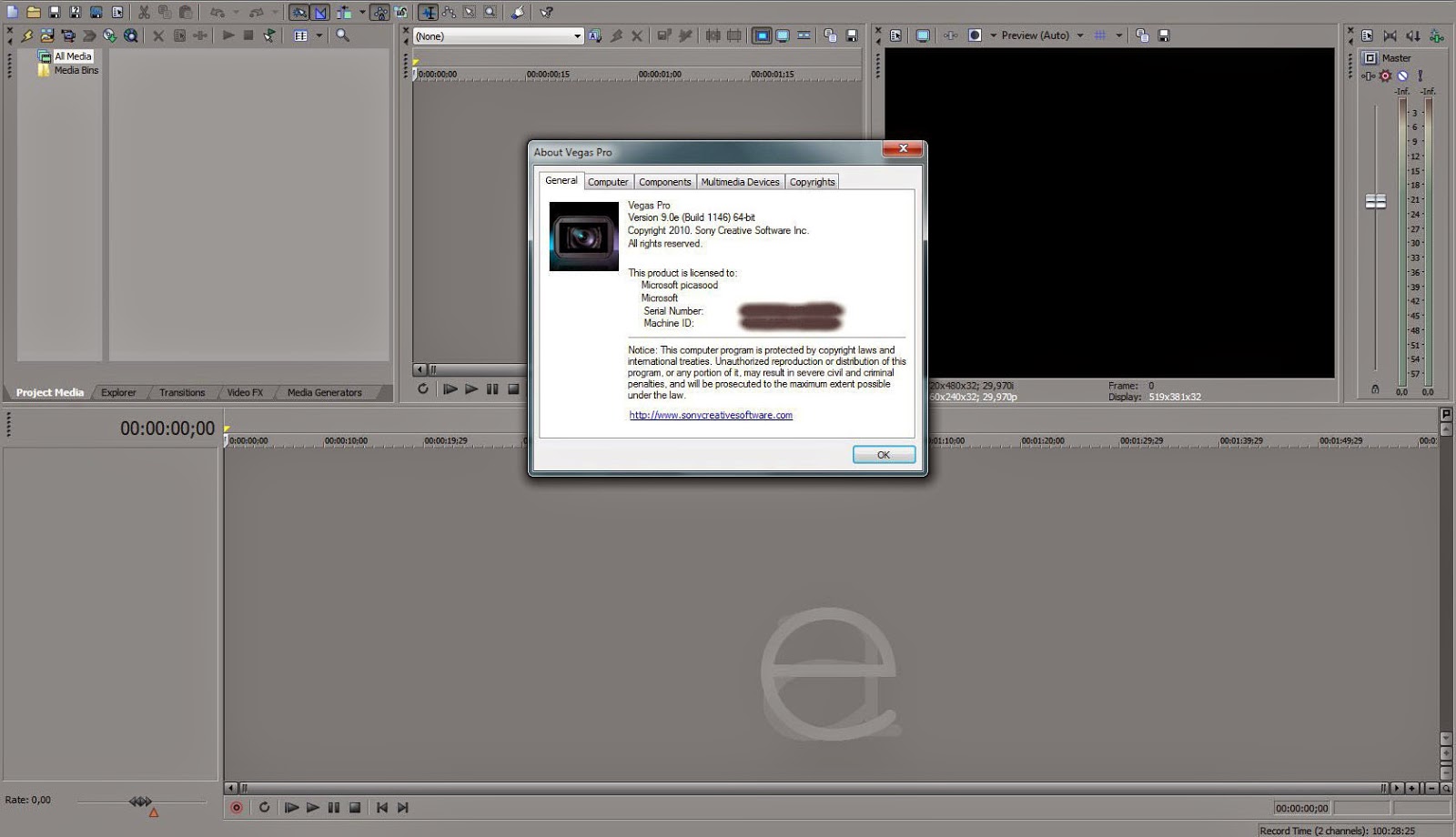This screenshot has width=1456, height=837.
Task: Toggle Video Preview overlays grid
Action: (1100, 35)
